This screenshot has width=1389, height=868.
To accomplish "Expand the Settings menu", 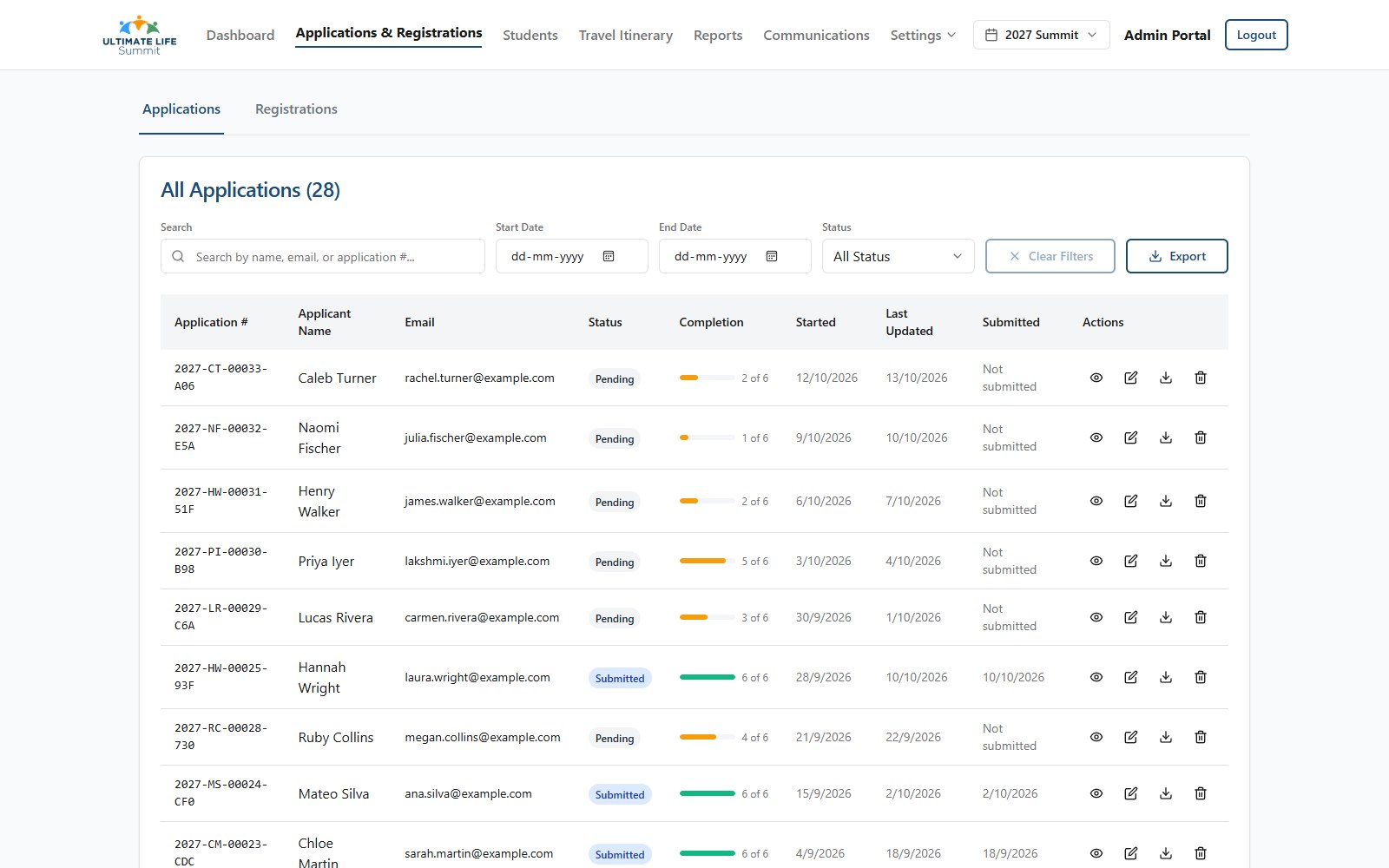I will 923,35.
